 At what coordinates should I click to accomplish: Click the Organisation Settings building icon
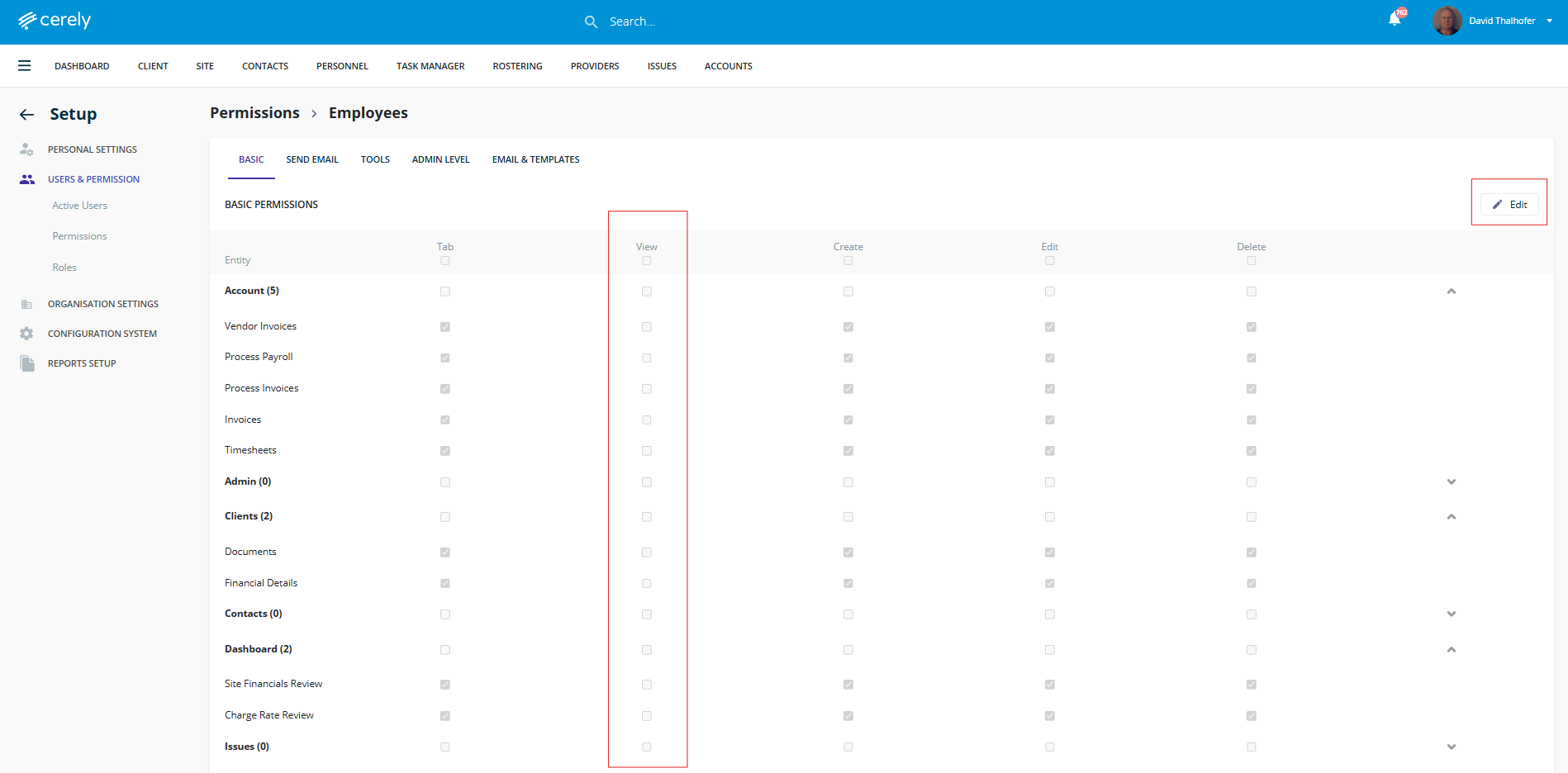(27, 304)
